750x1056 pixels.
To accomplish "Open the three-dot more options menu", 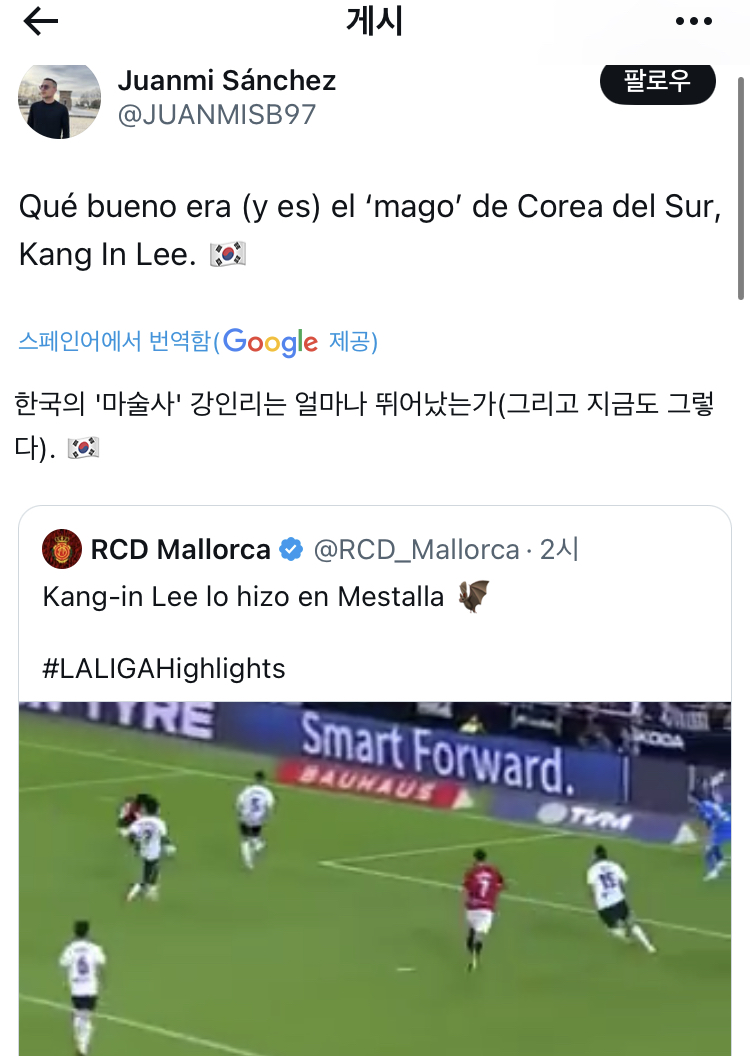I will point(693,22).
